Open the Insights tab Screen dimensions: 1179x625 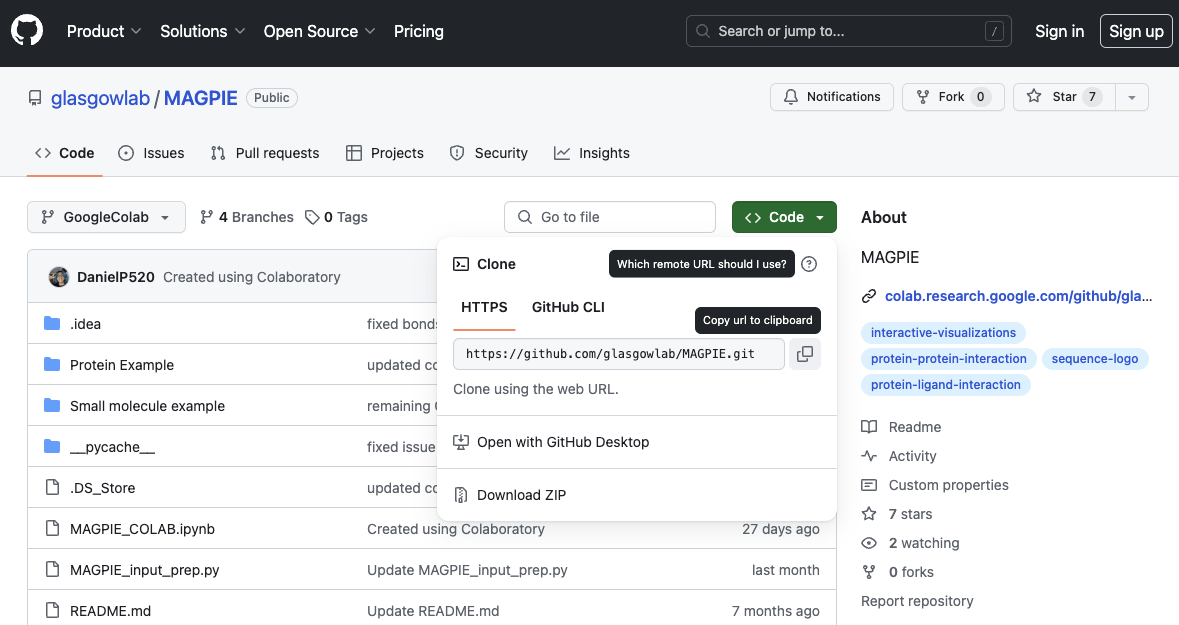[x=592, y=153]
